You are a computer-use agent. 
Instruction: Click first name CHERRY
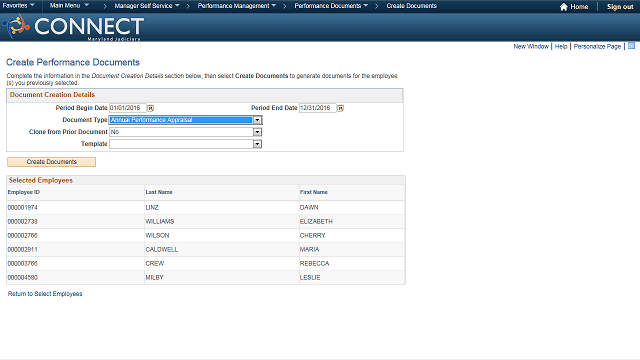tap(313, 236)
